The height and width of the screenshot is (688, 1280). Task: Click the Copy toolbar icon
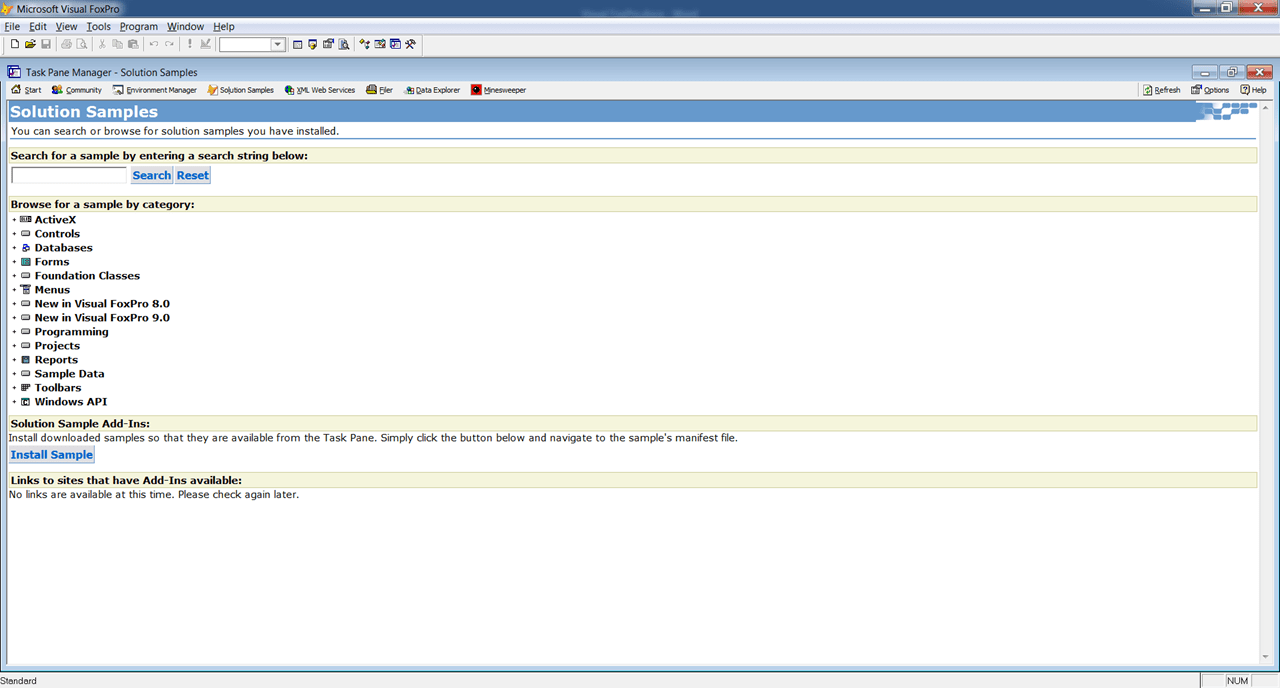click(x=117, y=44)
